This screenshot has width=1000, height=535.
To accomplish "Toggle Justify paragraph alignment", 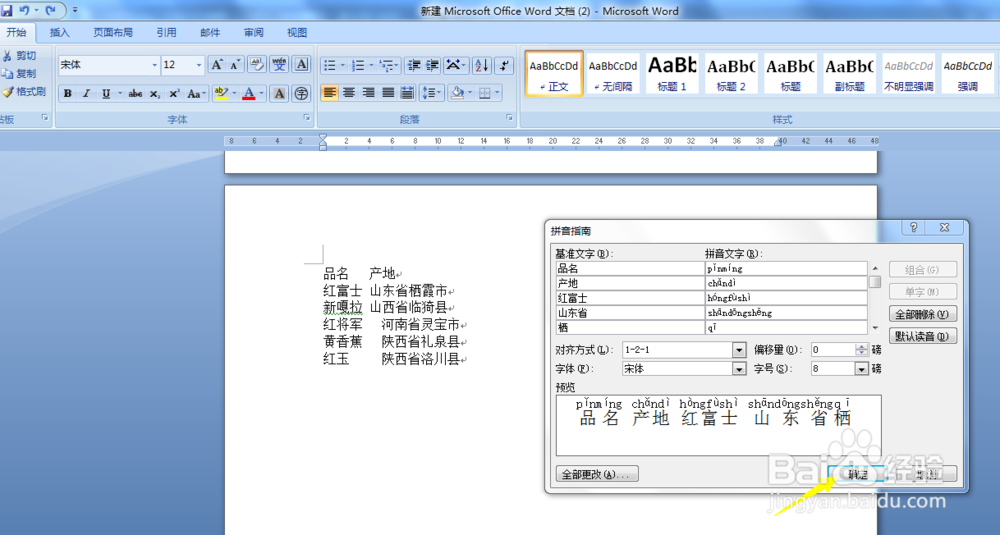I will [388, 93].
